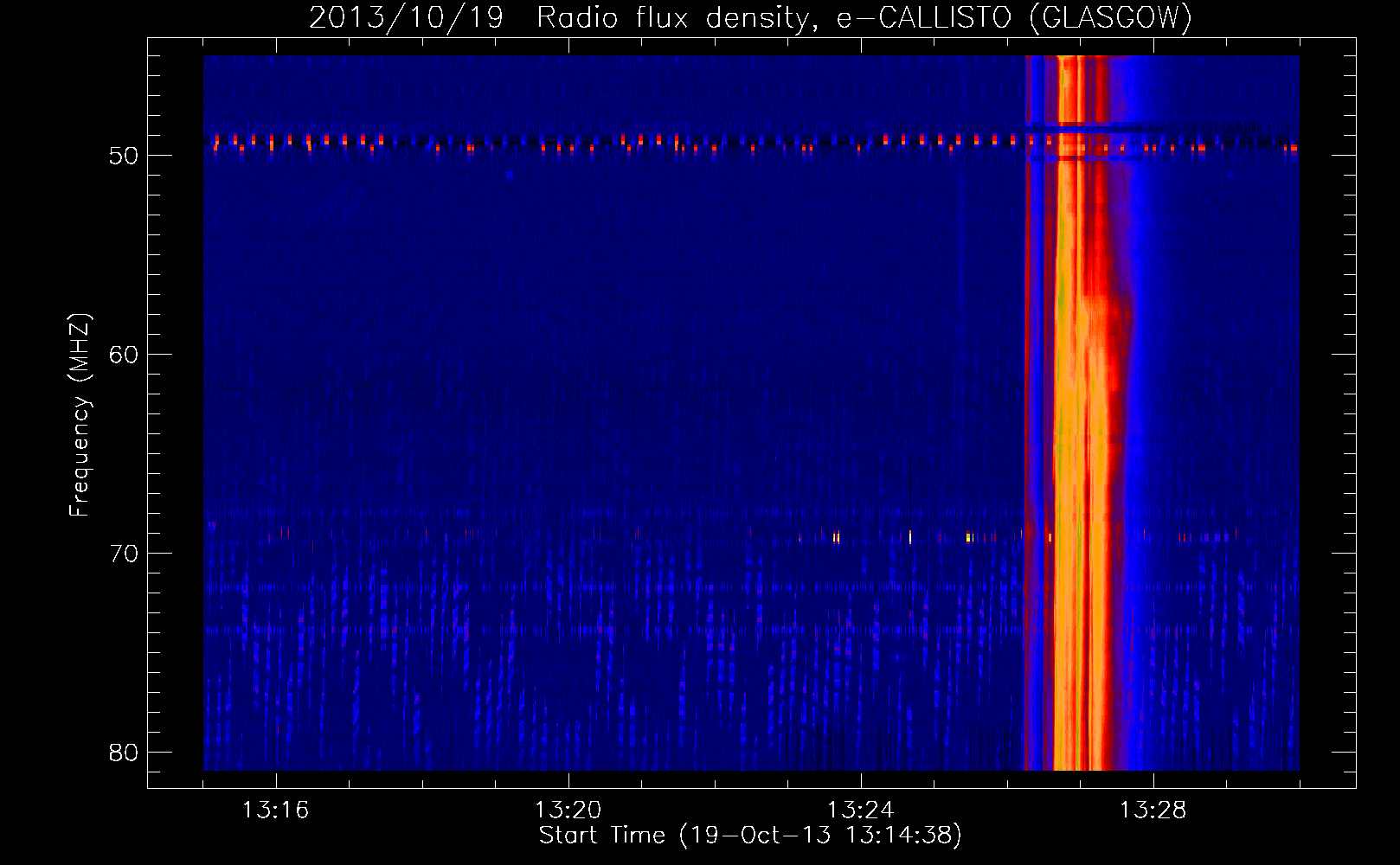1400x865 pixels.
Task: Click the bright orange radio burst in the spectrogram
Action: (x=1080, y=413)
